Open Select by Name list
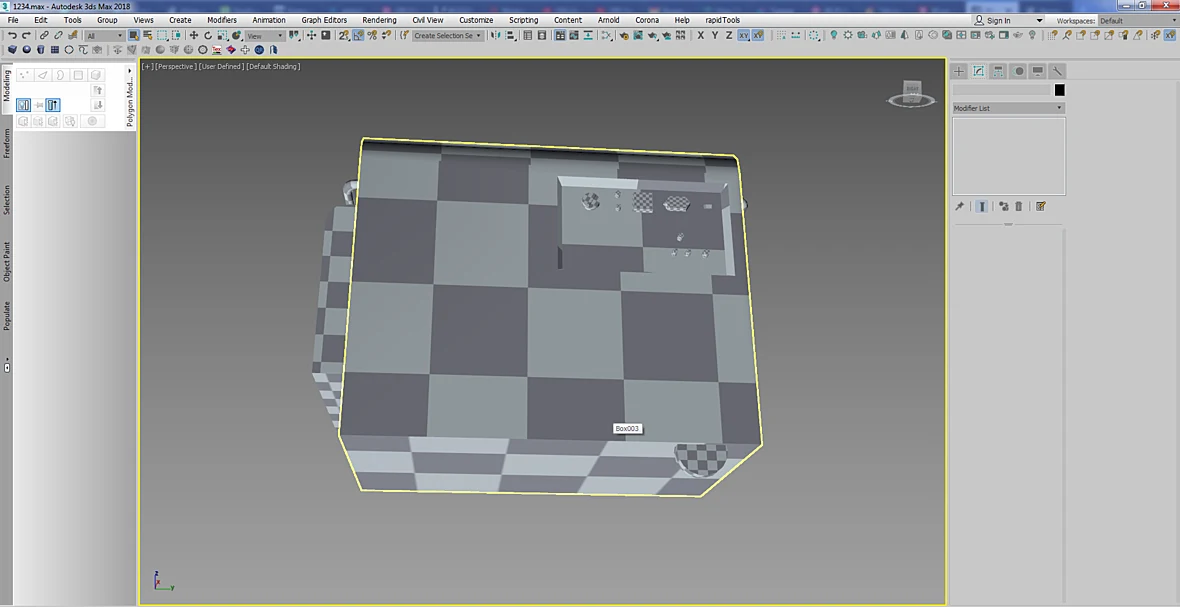The image size is (1180, 607). click(148, 35)
